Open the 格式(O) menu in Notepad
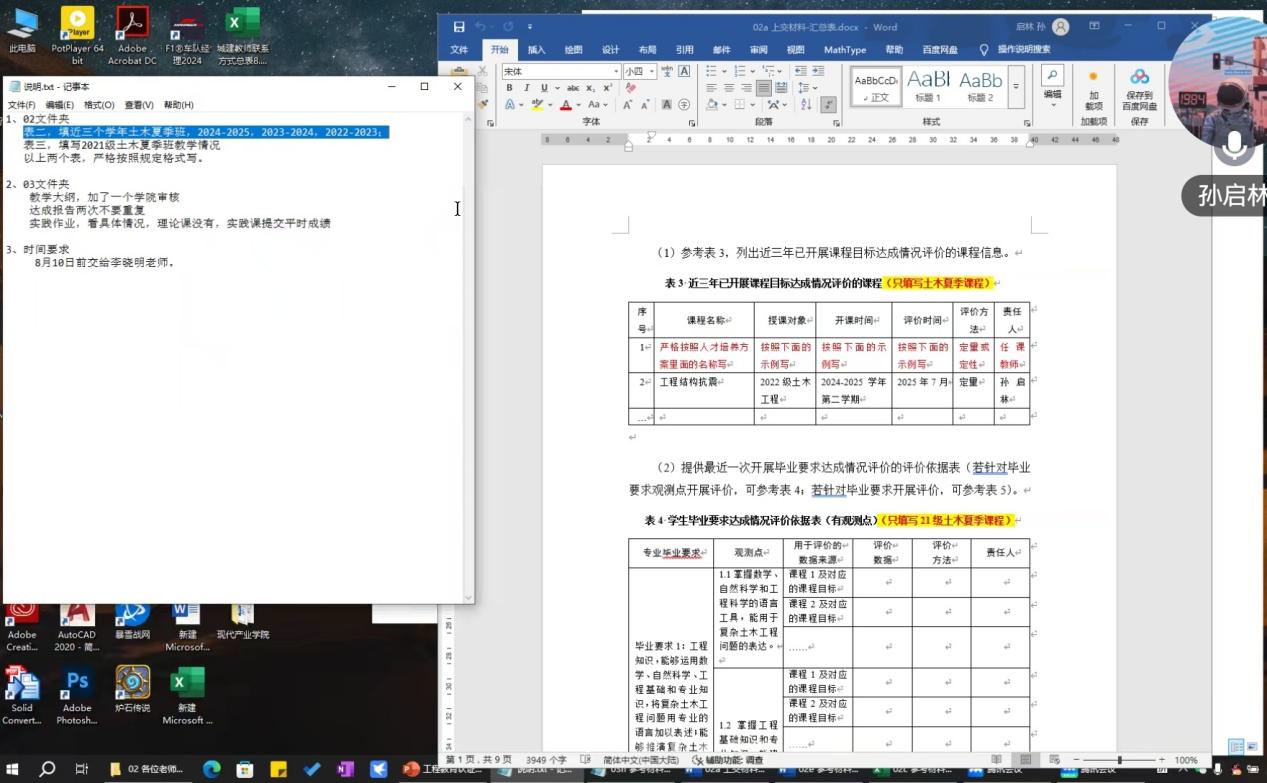Image resolution: width=1267 pixels, height=783 pixels. (99, 105)
